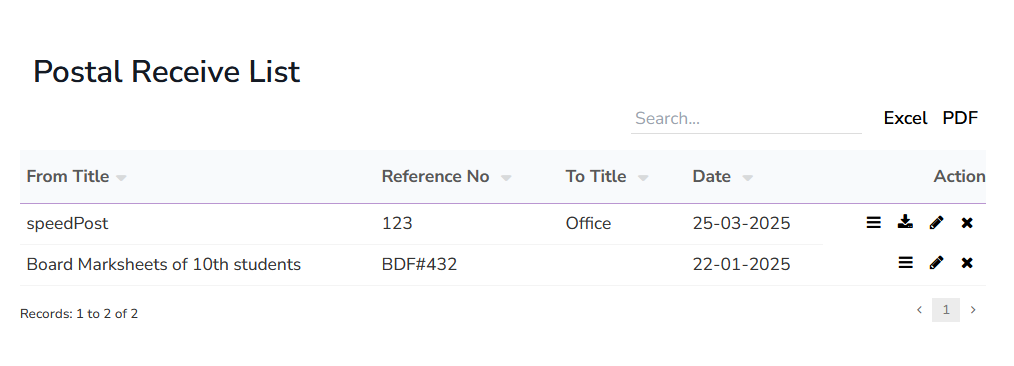Go to the previous page arrow
Screen dimensions: 1014x366
pos(919,310)
